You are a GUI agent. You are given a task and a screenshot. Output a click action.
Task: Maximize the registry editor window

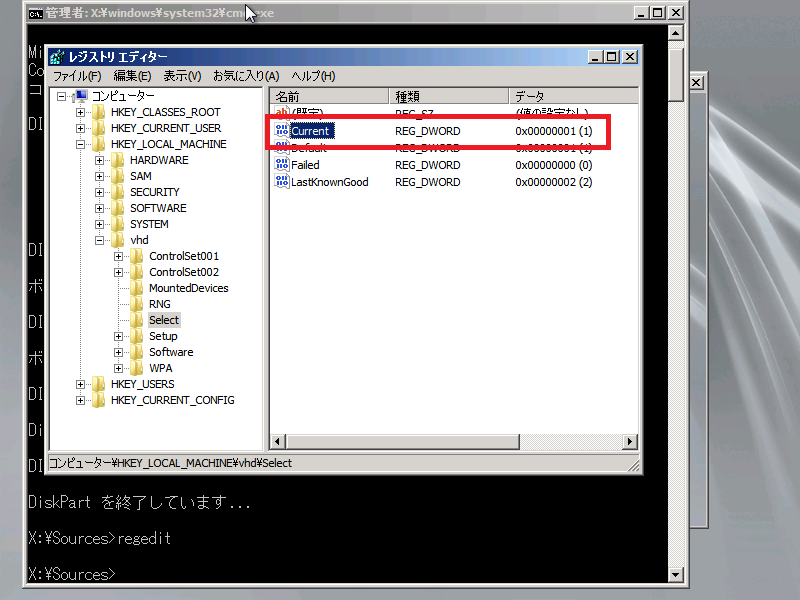612,57
